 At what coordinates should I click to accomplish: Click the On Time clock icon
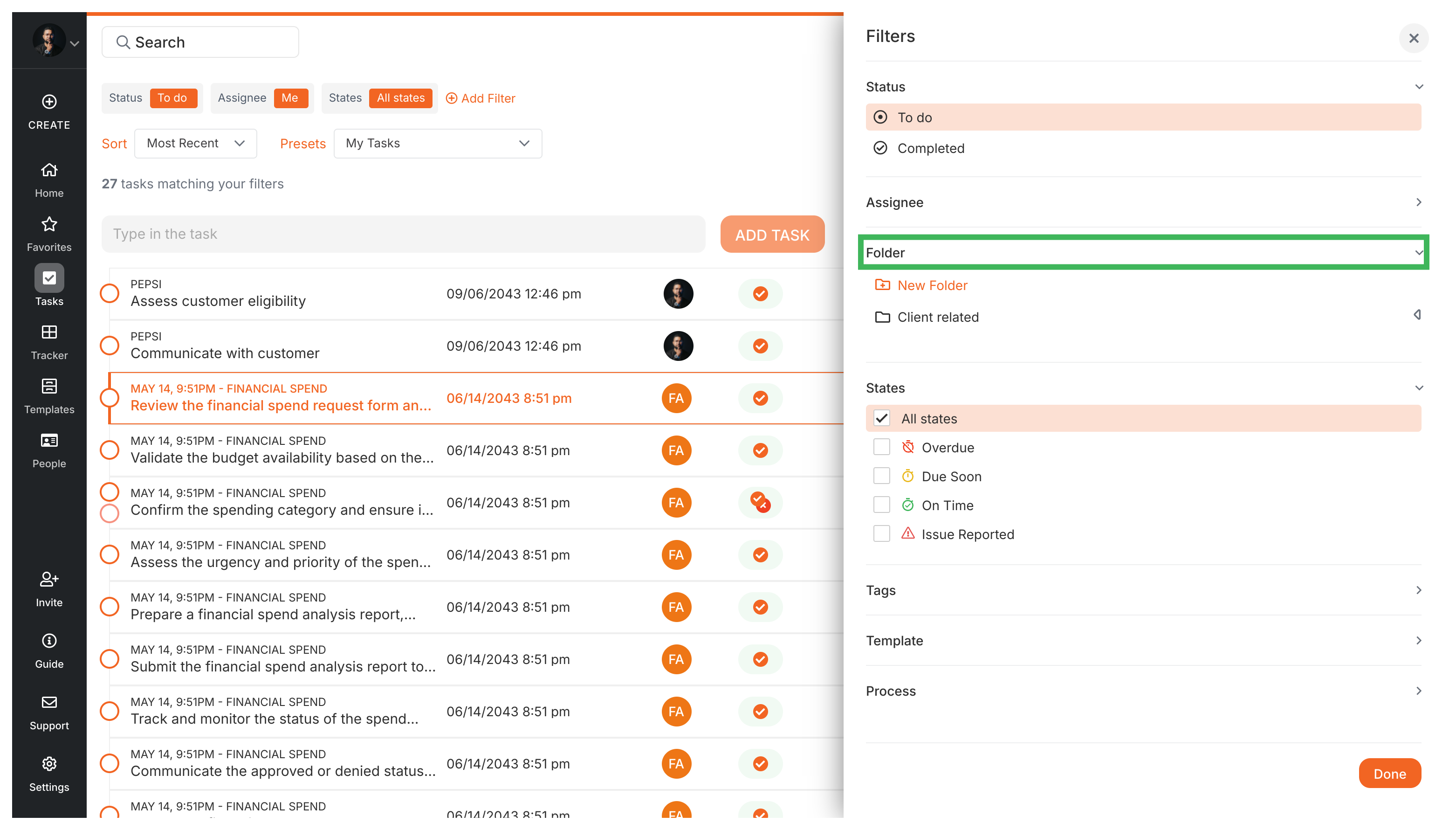coord(907,505)
